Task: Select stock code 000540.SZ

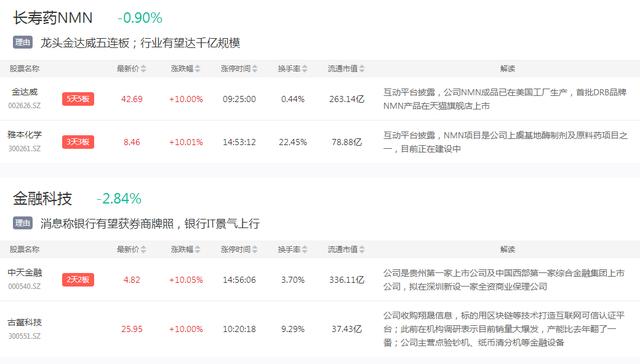Action: (24, 286)
